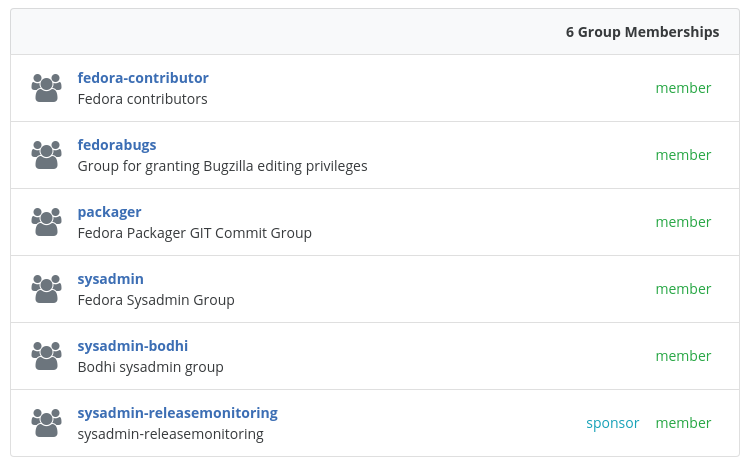
Task: Click the 'Bodhi sysadmin group' description
Action: (151, 367)
